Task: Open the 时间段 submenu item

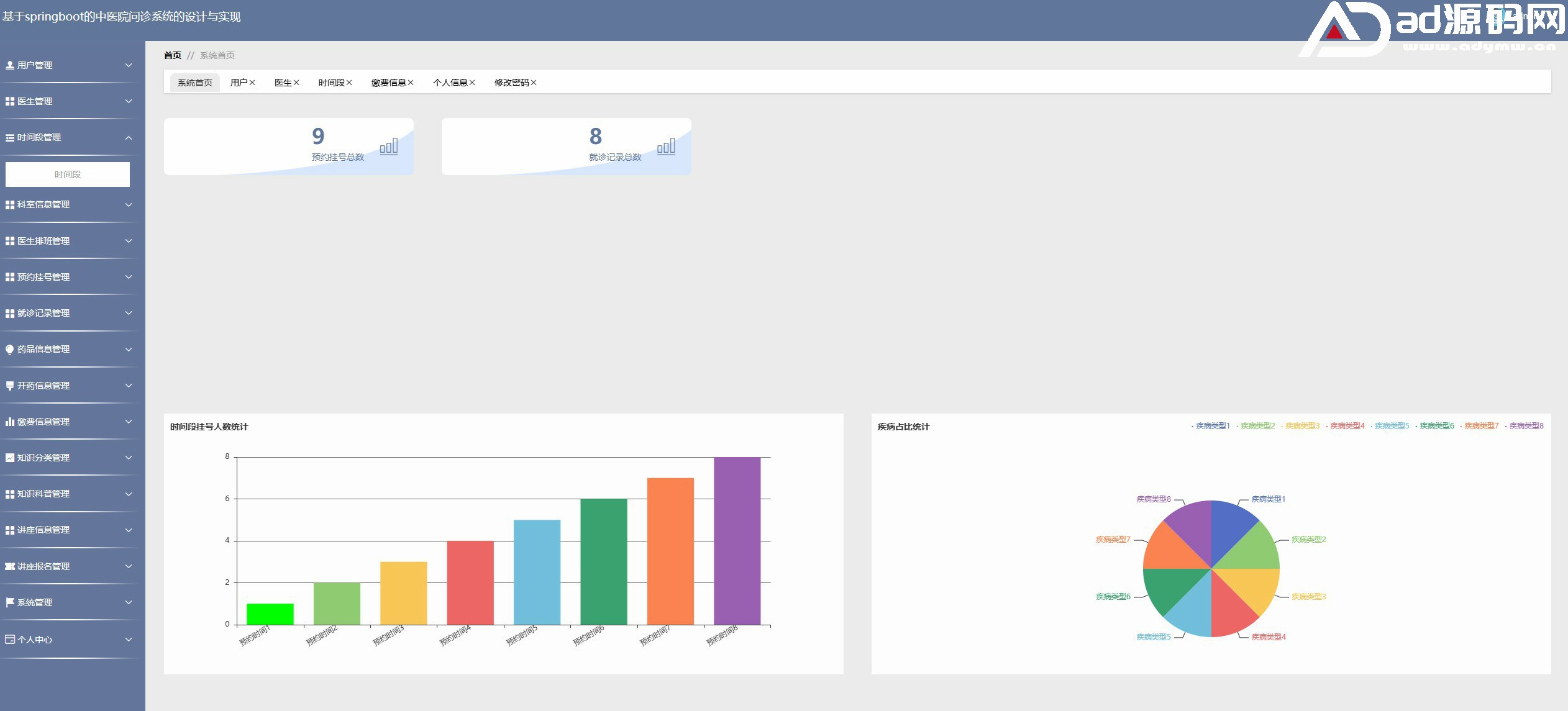Action: [x=68, y=174]
